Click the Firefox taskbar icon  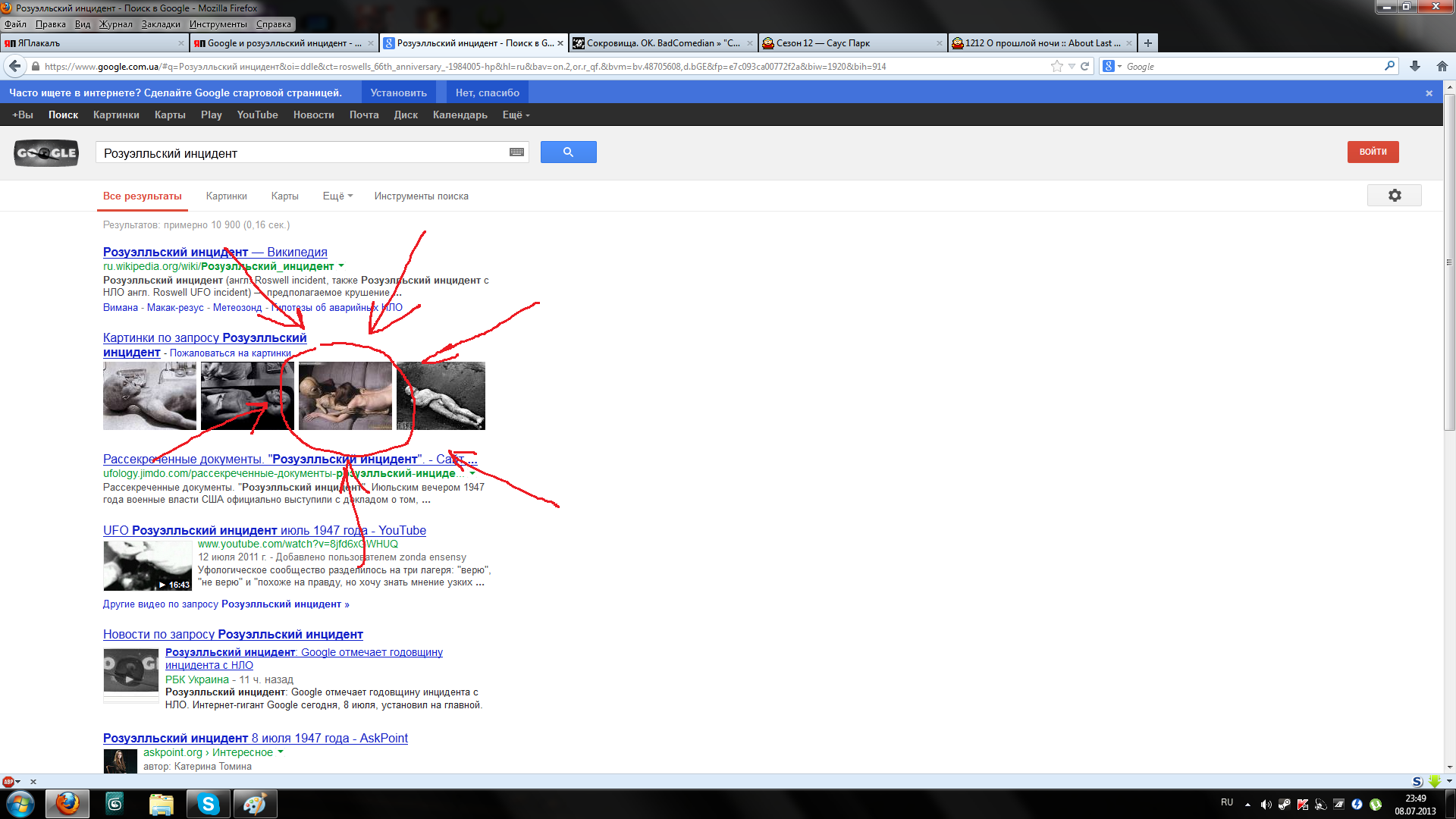pyautogui.click(x=67, y=804)
